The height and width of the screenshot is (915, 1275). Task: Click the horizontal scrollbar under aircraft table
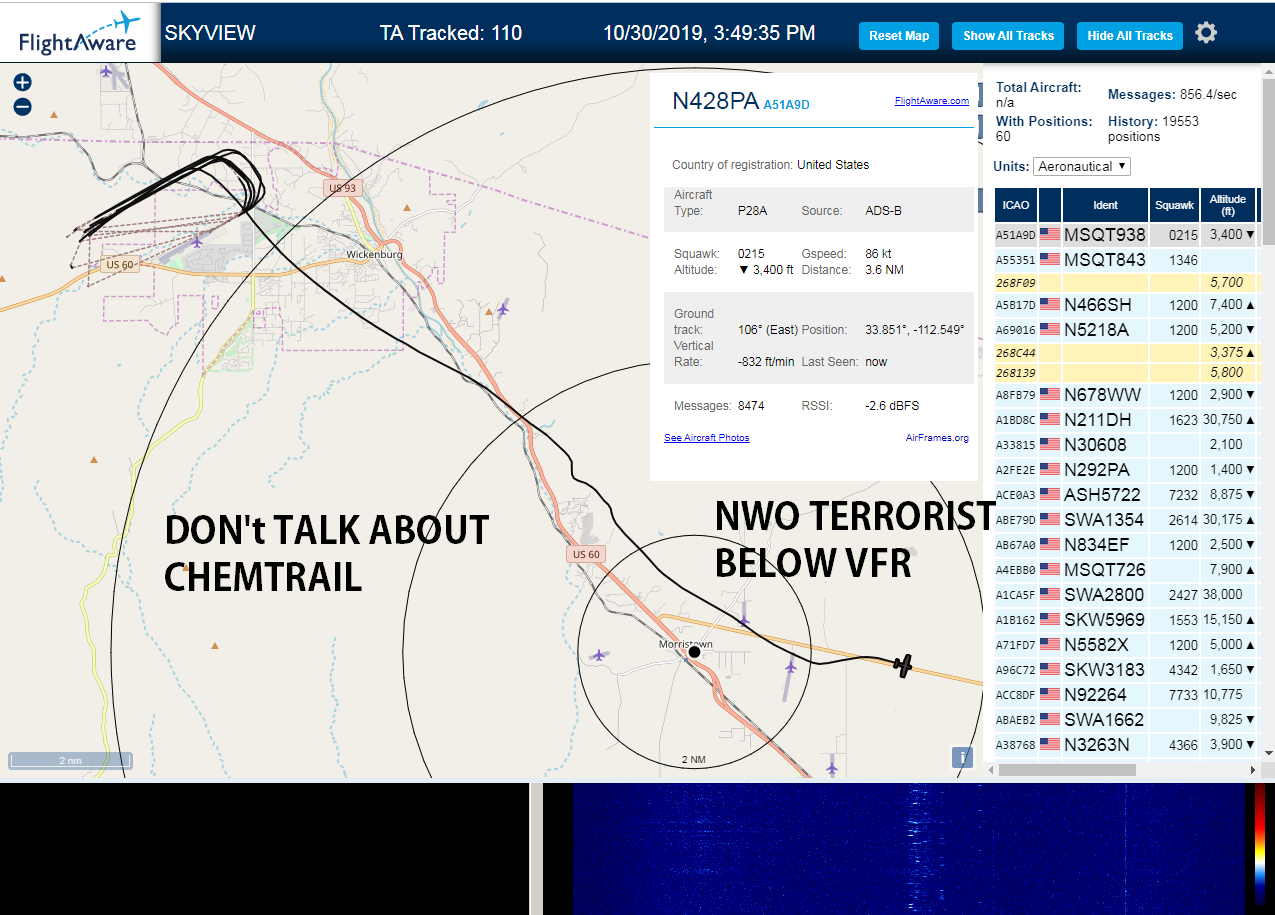1067,770
